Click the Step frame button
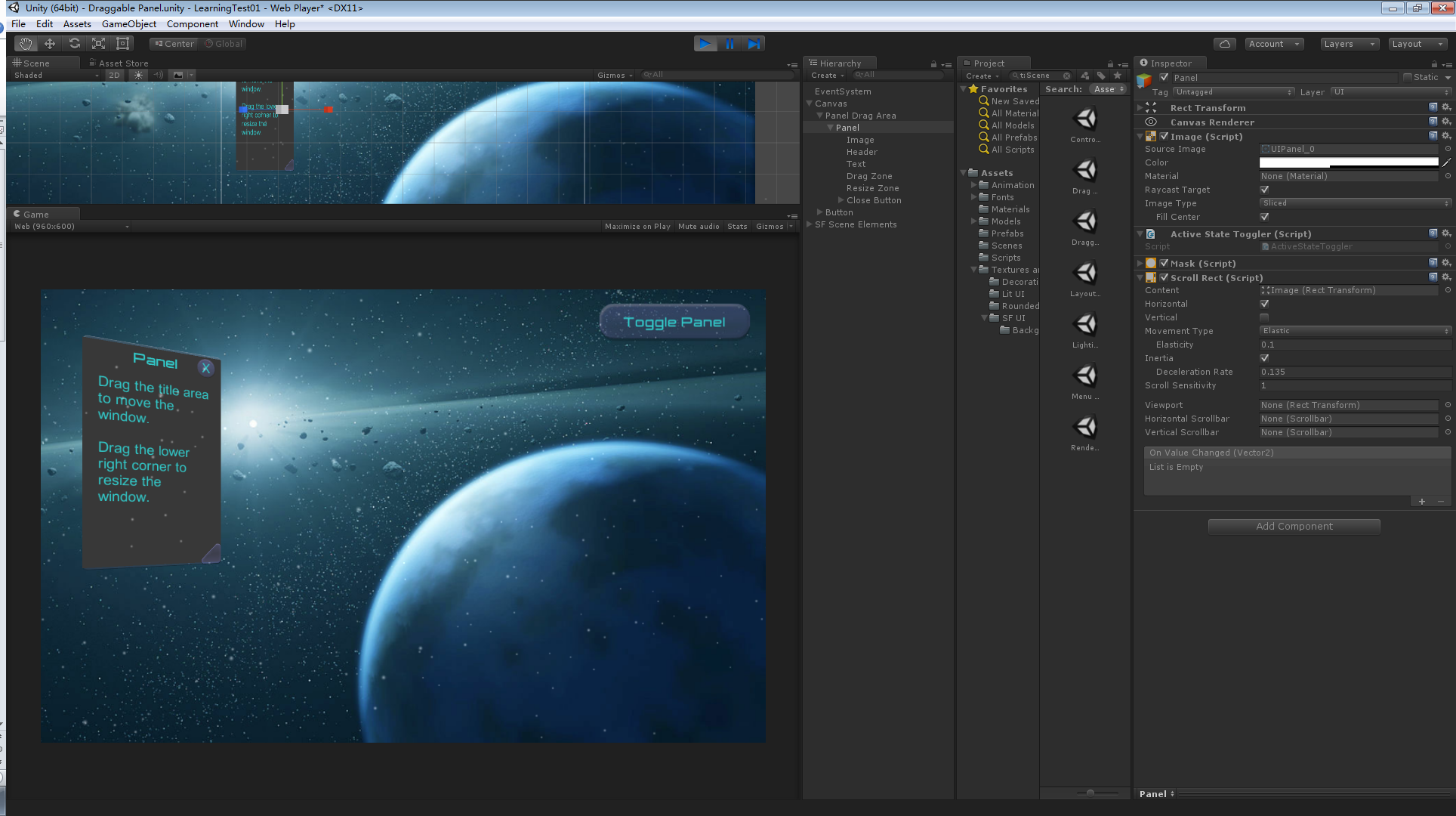The image size is (1456, 816). point(754,44)
